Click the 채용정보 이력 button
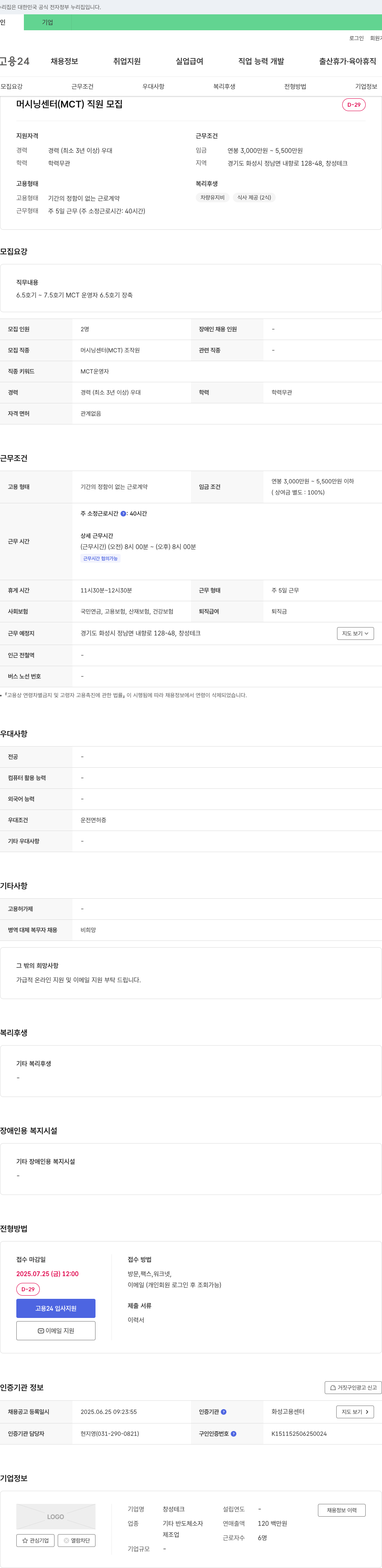The height and width of the screenshot is (1568, 382). pos(342,1510)
